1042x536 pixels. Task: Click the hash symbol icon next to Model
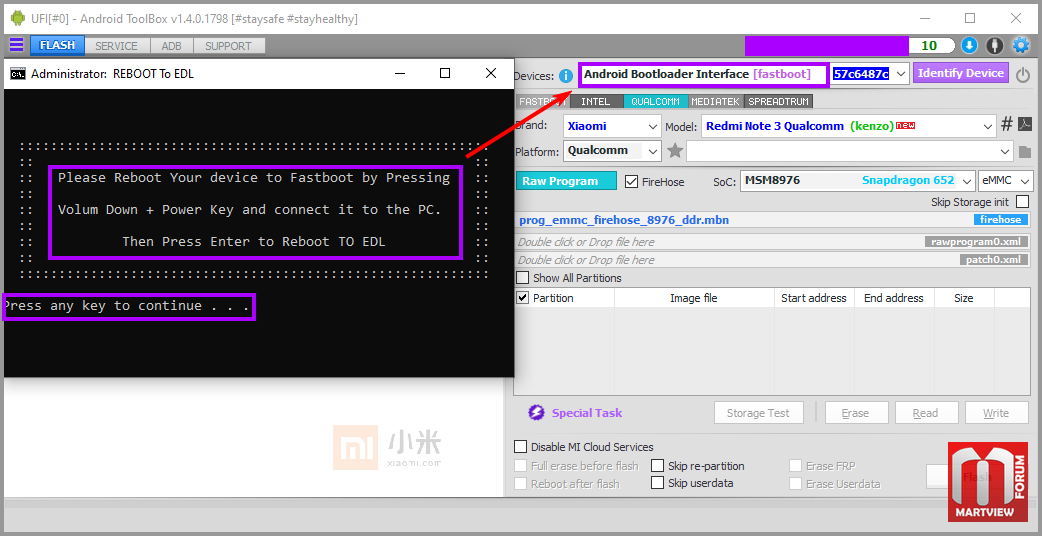click(x=1007, y=124)
